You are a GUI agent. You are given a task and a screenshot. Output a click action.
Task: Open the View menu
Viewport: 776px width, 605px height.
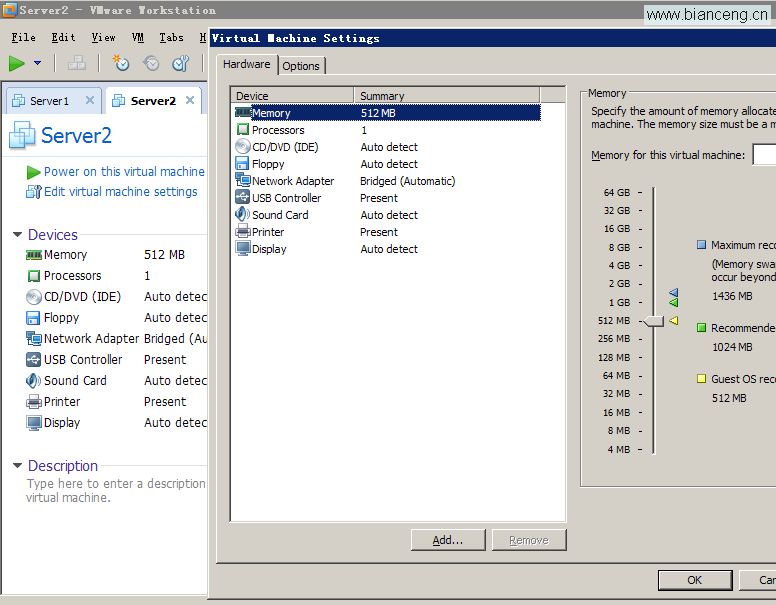(103, 38)
